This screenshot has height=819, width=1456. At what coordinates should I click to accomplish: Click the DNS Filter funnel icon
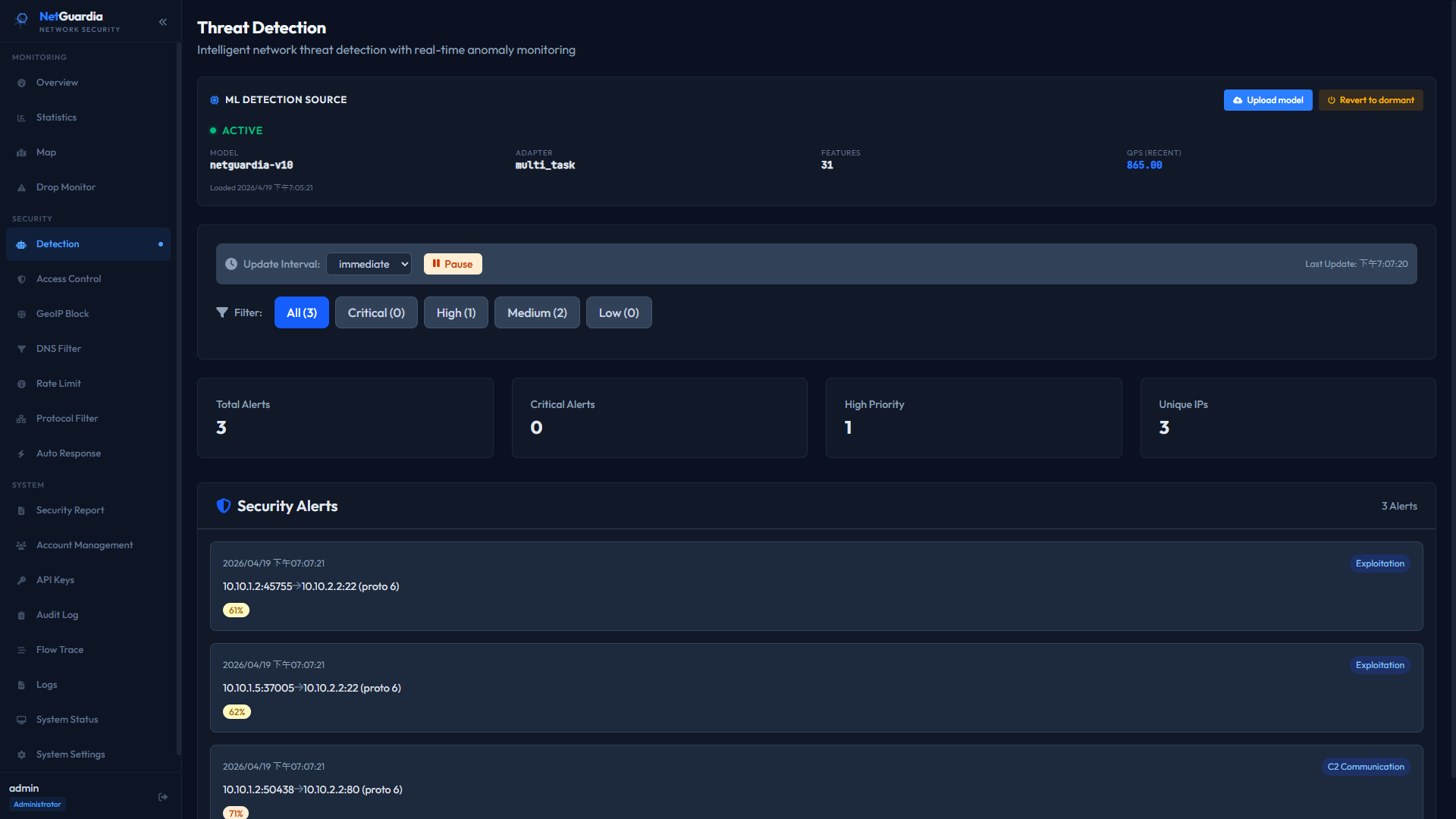[21, 350]
